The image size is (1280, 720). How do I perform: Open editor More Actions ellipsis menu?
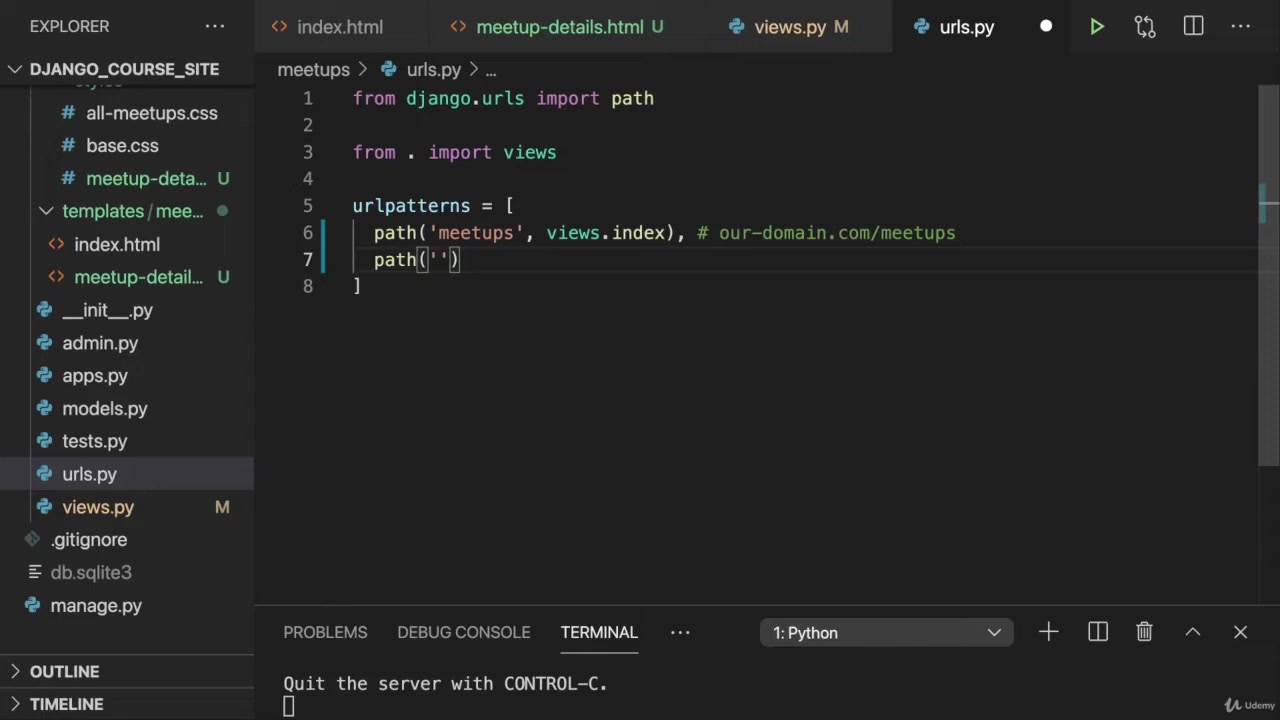click(x=1241, y=27)
